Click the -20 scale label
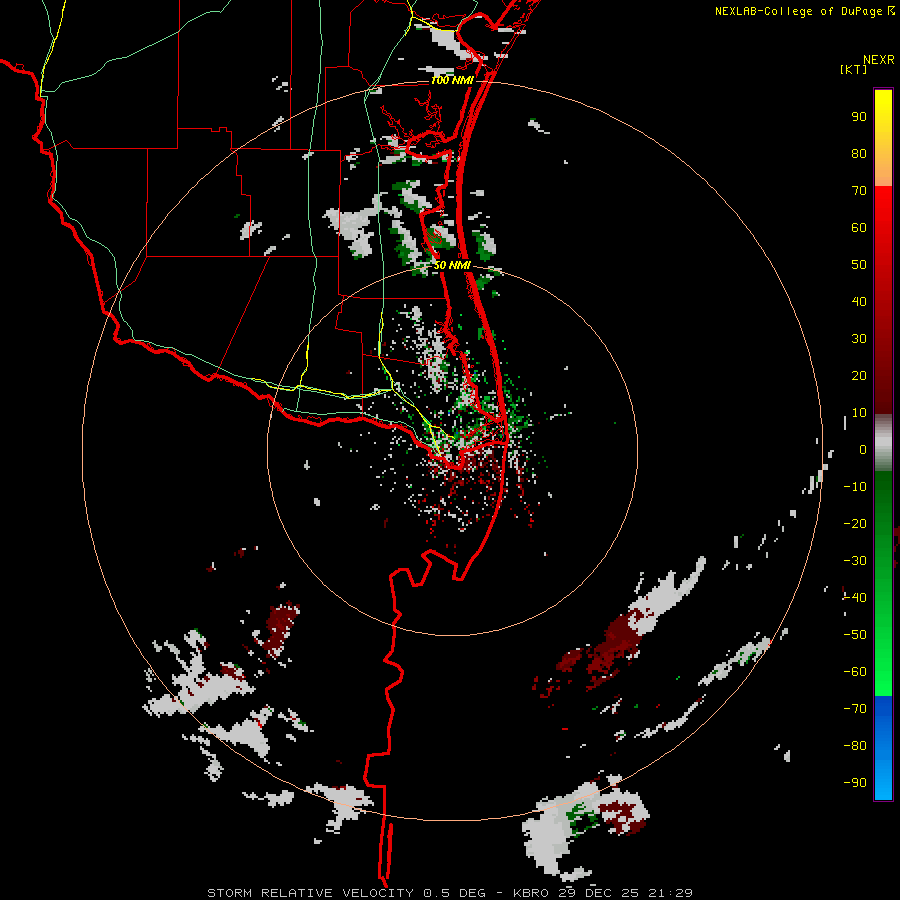The image size is (900, 900). [x=855, y=524]
